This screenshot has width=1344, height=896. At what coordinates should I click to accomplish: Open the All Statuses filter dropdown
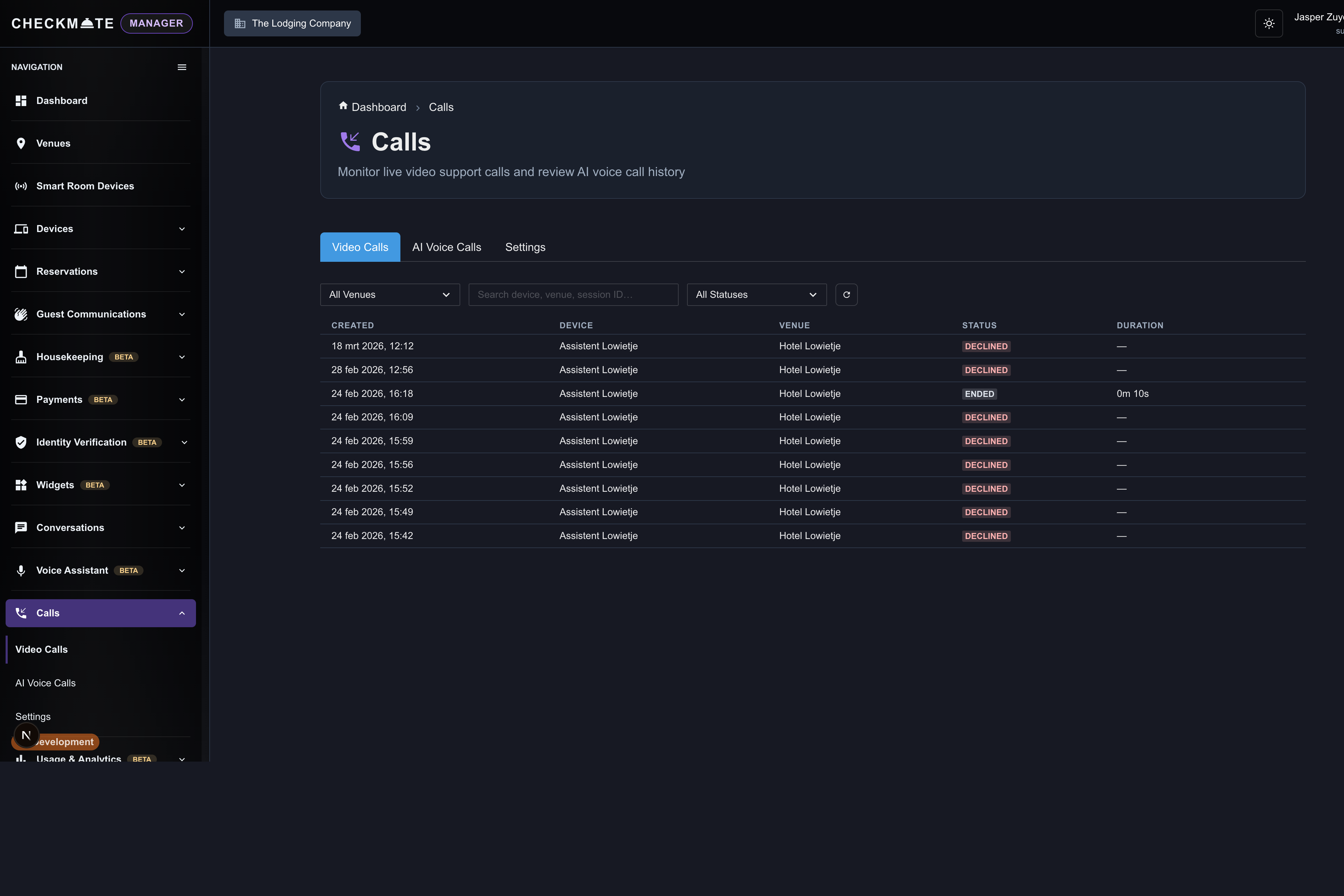(x=757, y=295)
